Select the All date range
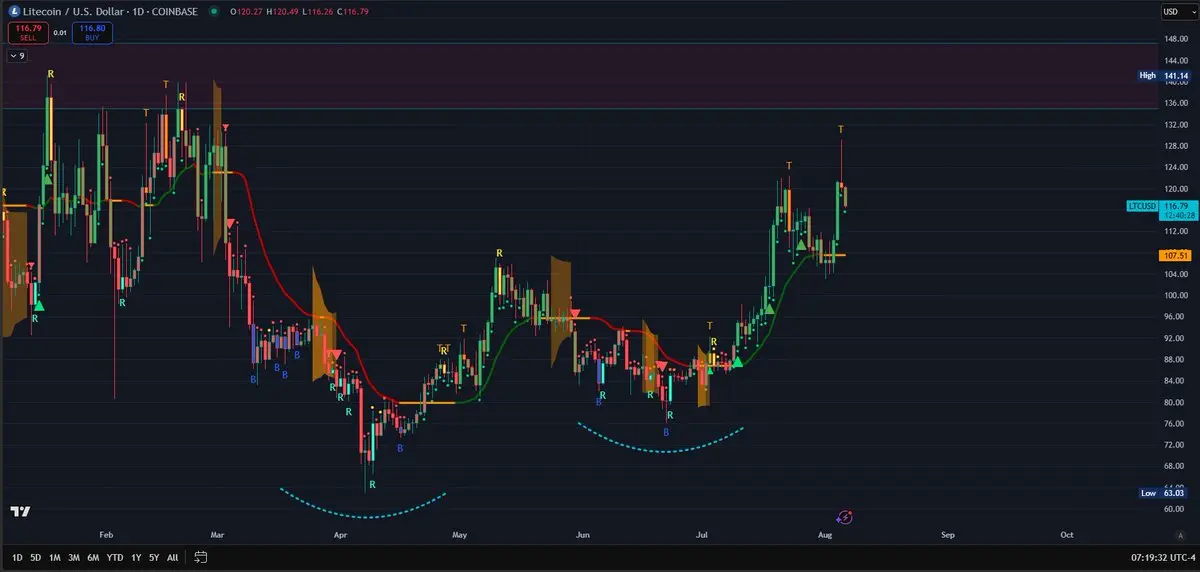The image size is (1200, 572). click(172, 557)
